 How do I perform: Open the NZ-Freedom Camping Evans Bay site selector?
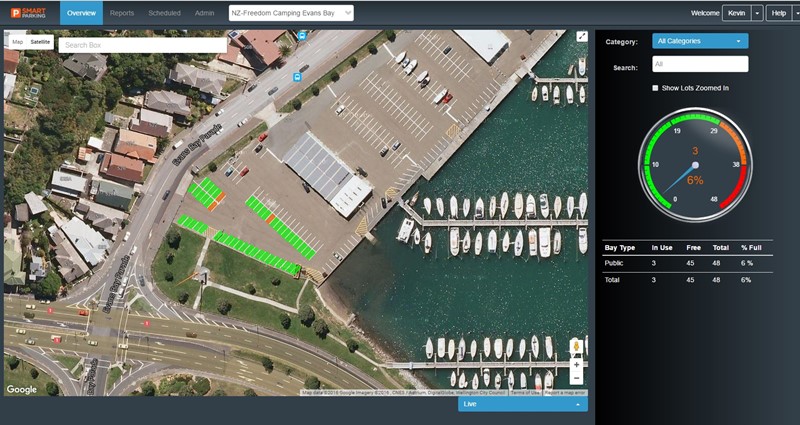(x=290, y=13)
